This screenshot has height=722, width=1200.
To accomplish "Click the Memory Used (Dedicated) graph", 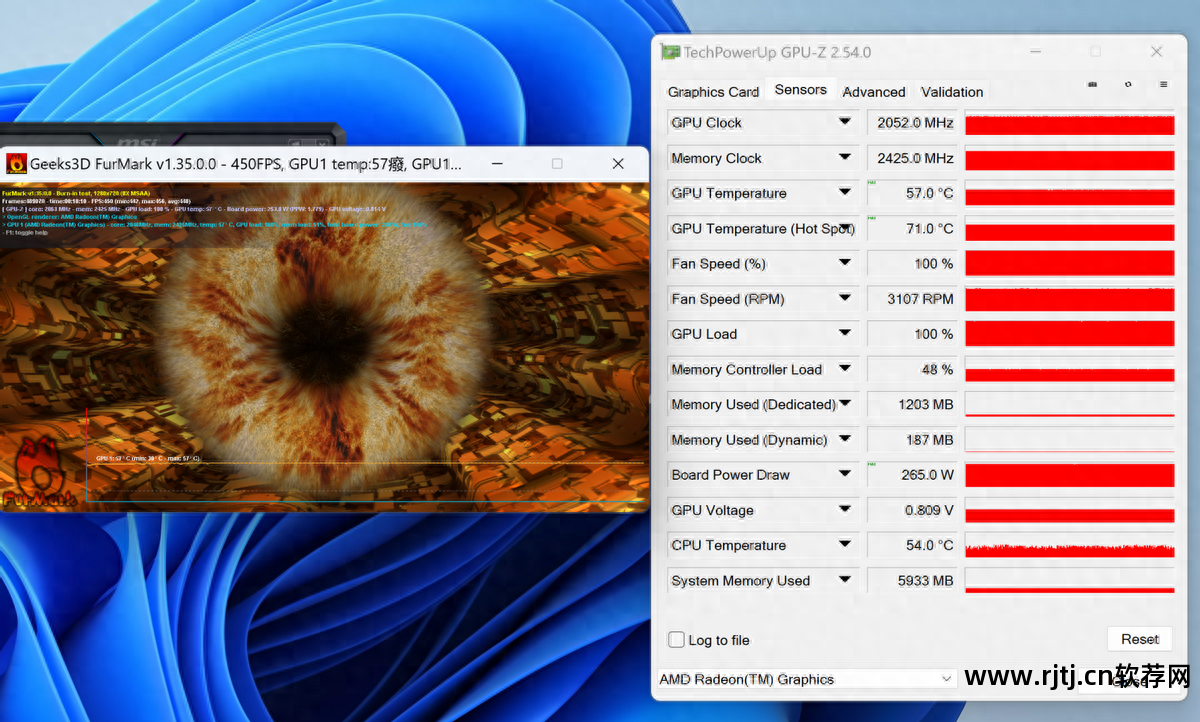I will point(1069,405).
